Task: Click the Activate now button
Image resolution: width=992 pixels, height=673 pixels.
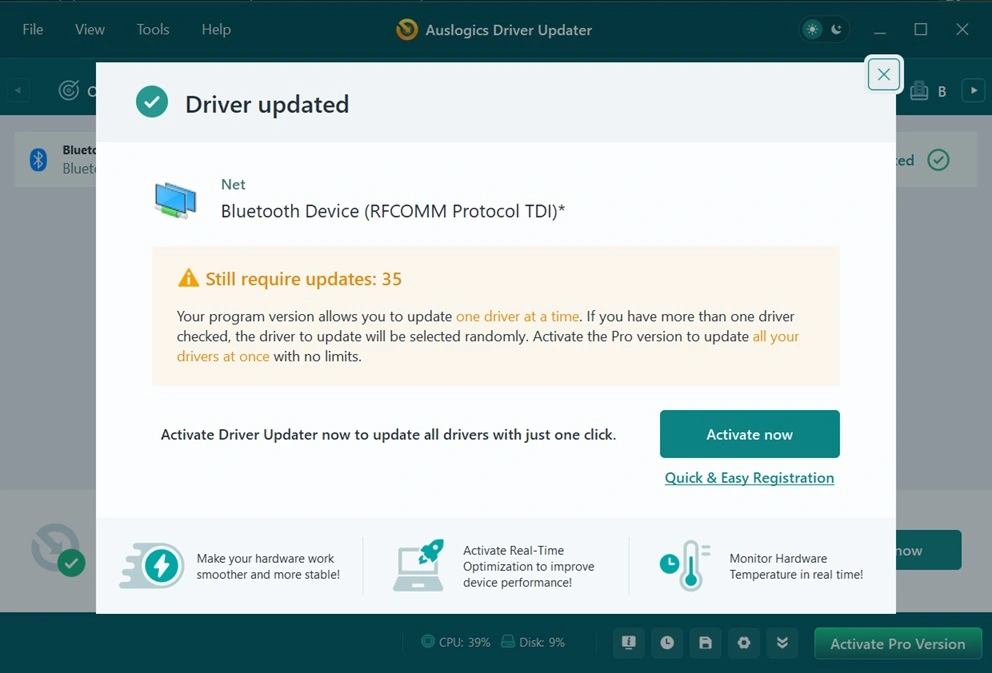Action: click(750, 434)
